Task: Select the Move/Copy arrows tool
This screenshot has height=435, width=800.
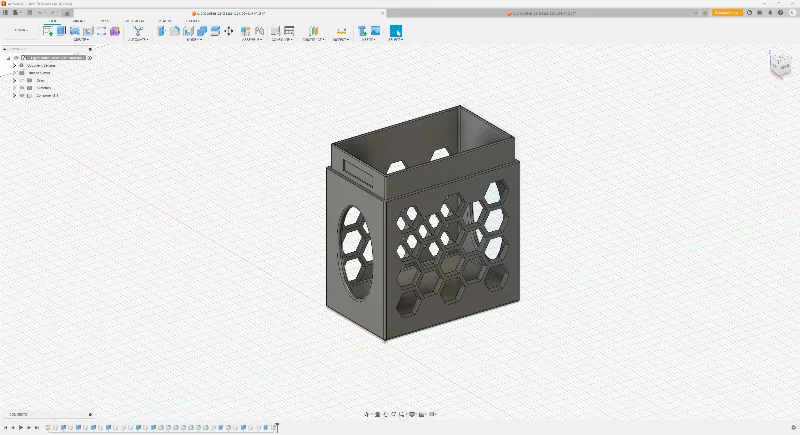Action: [x=229, y=31]
